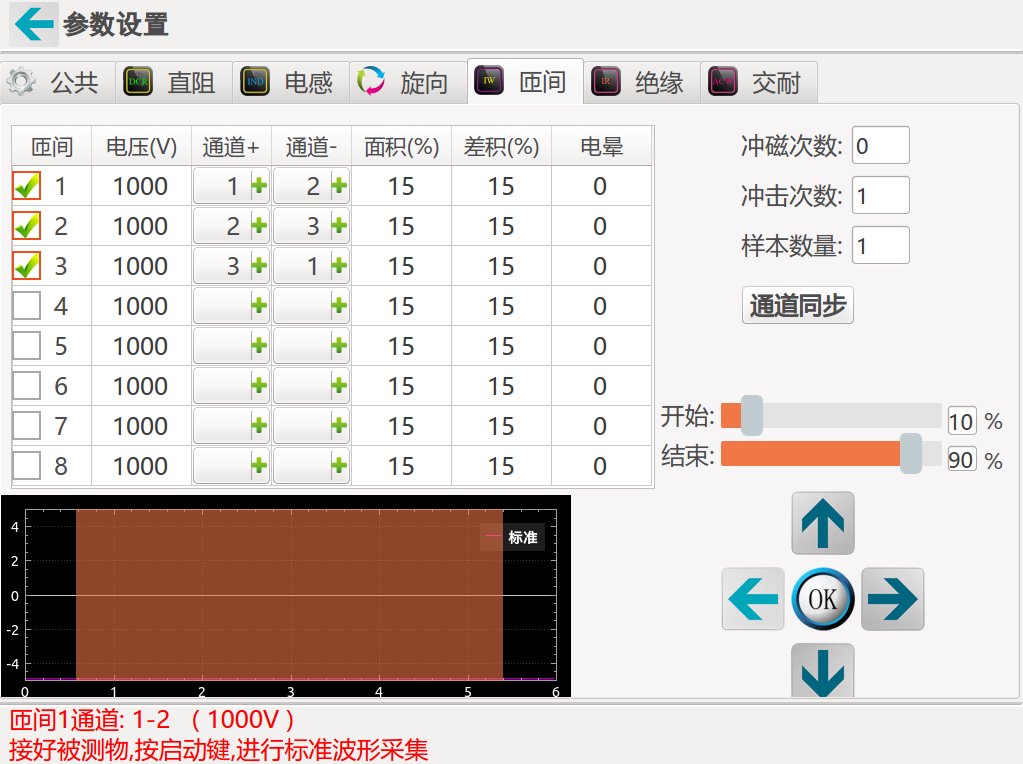Switch to the 绝缘 tab
This screenshot has width=1023, height=764.
coord(642,82)
